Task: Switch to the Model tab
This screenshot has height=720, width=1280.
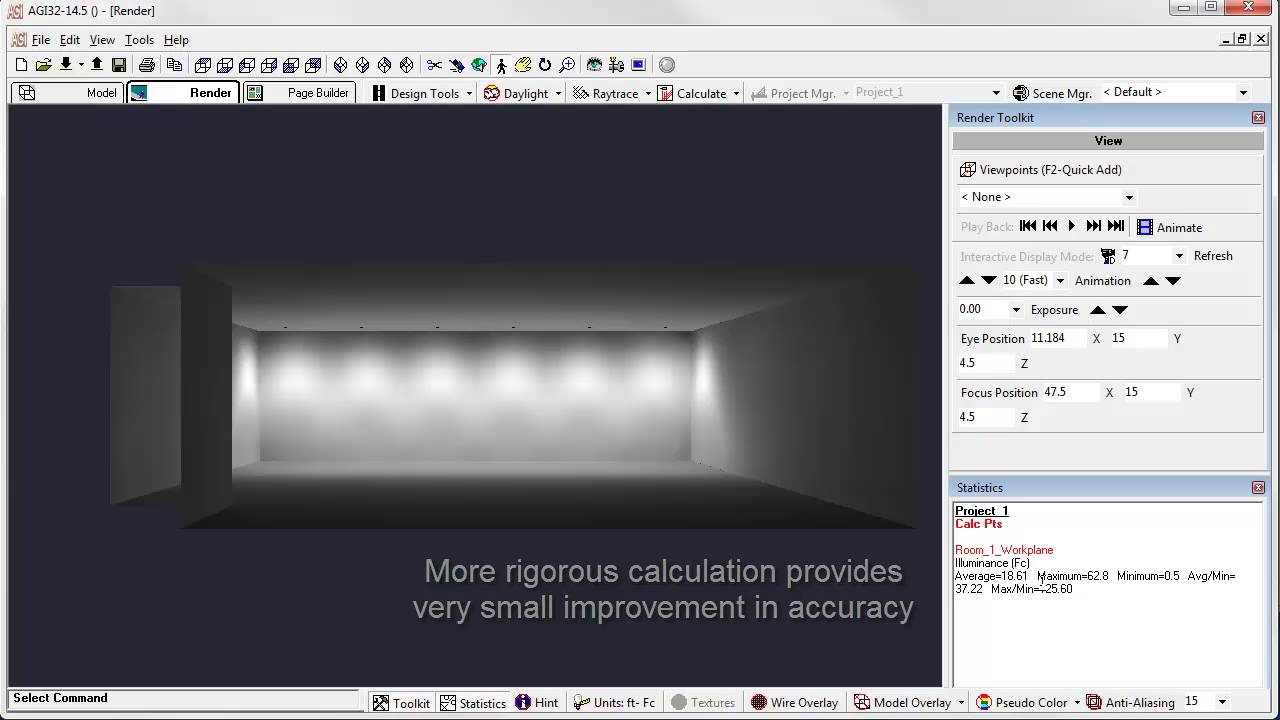Action: (68, 93)
